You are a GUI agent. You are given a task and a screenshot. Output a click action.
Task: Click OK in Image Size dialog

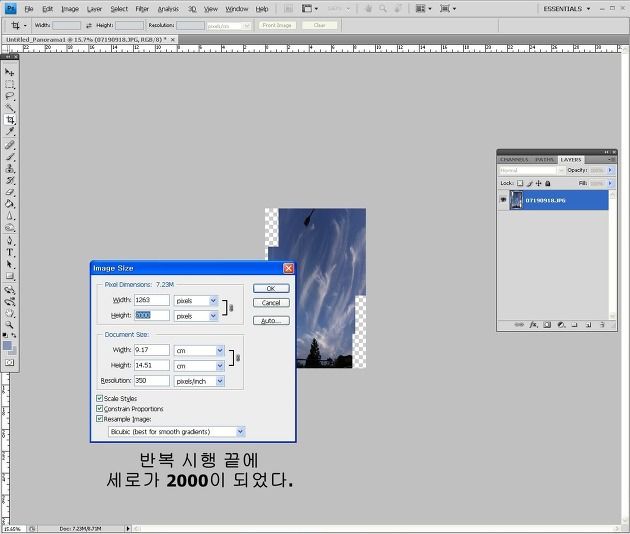(271, 288)
